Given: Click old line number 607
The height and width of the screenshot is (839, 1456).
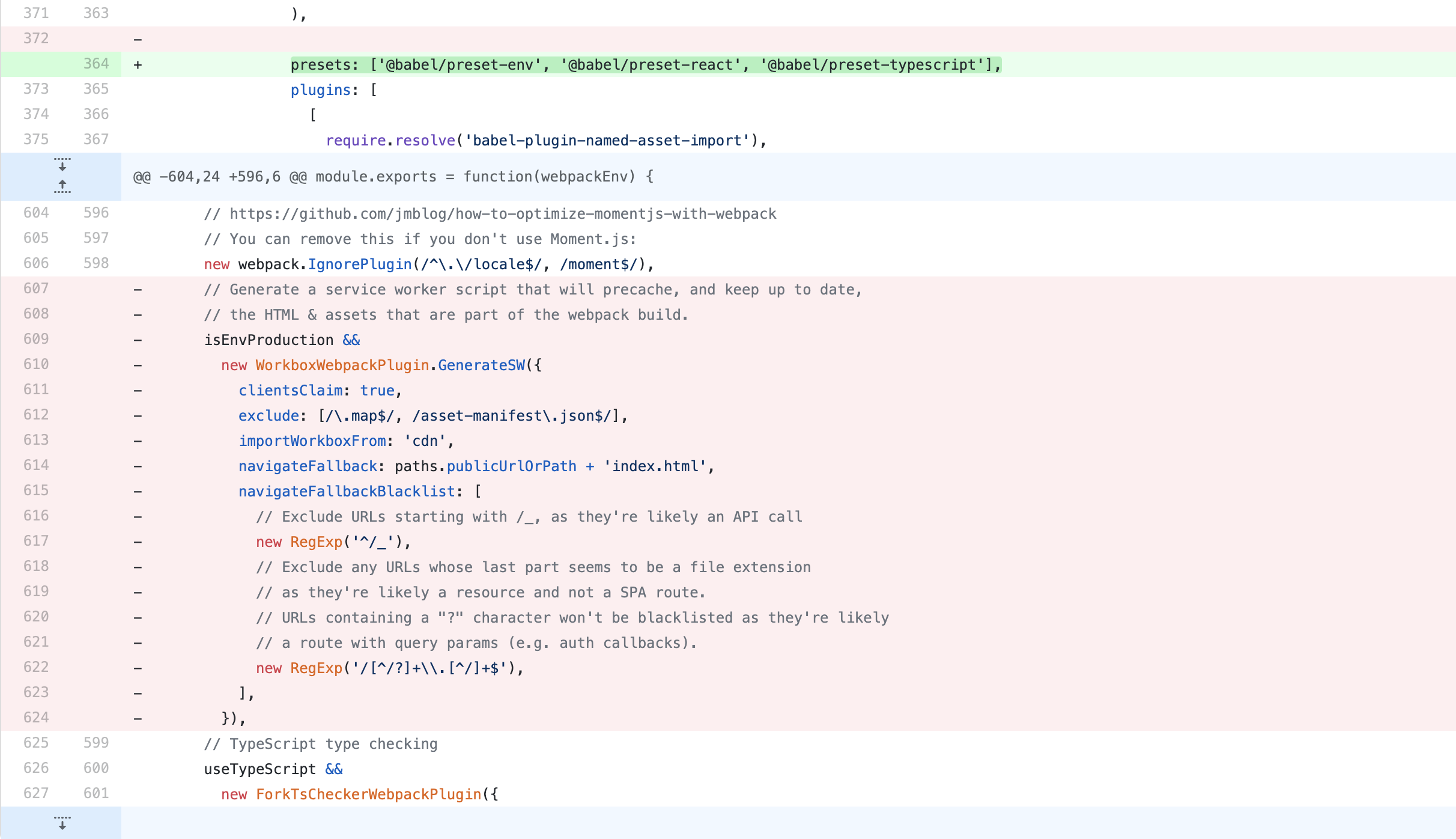Looking at the screenshot, I should pos(35,288).
